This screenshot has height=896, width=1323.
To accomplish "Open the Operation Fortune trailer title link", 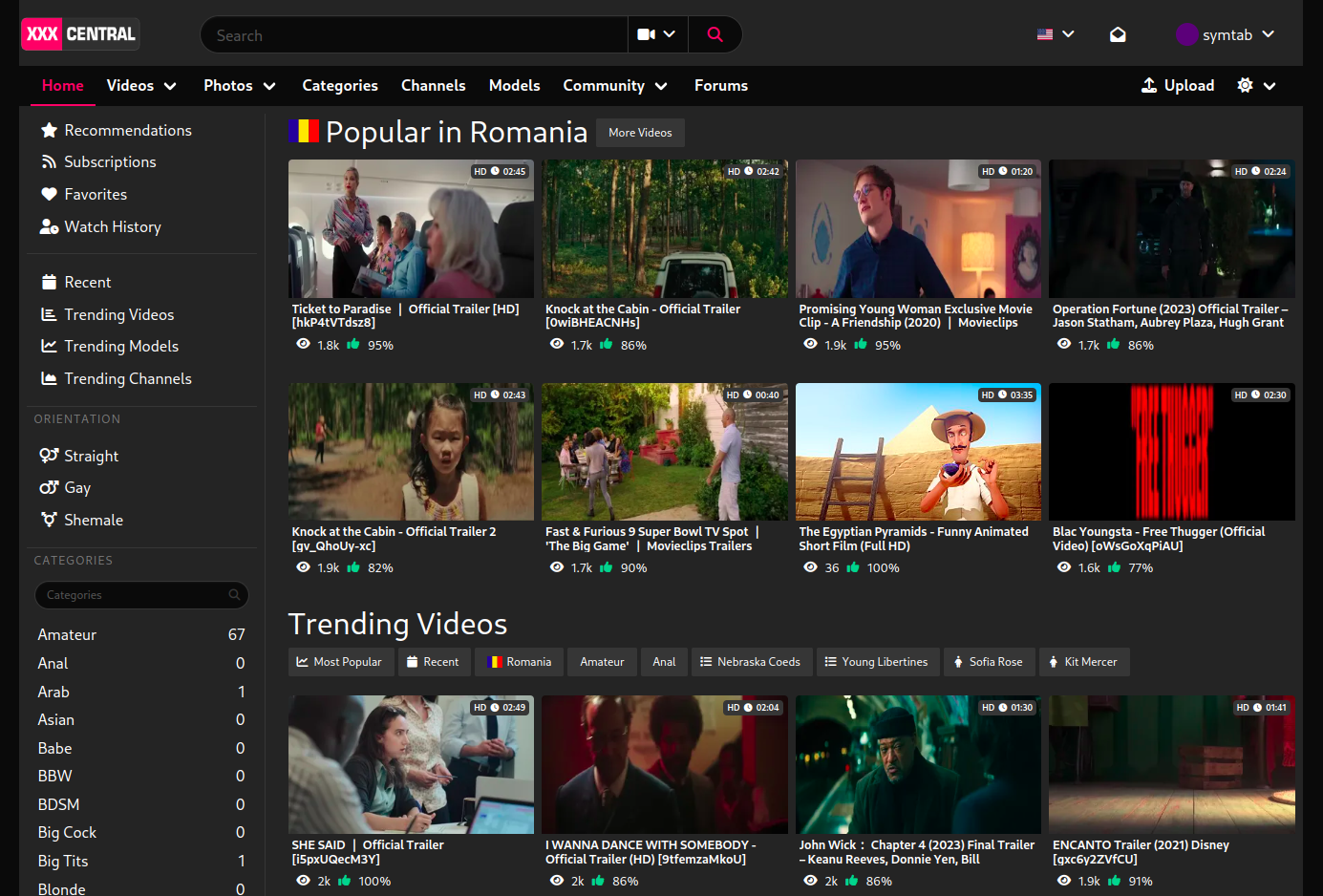I will pyautogui.click(x=1170, y=316).
